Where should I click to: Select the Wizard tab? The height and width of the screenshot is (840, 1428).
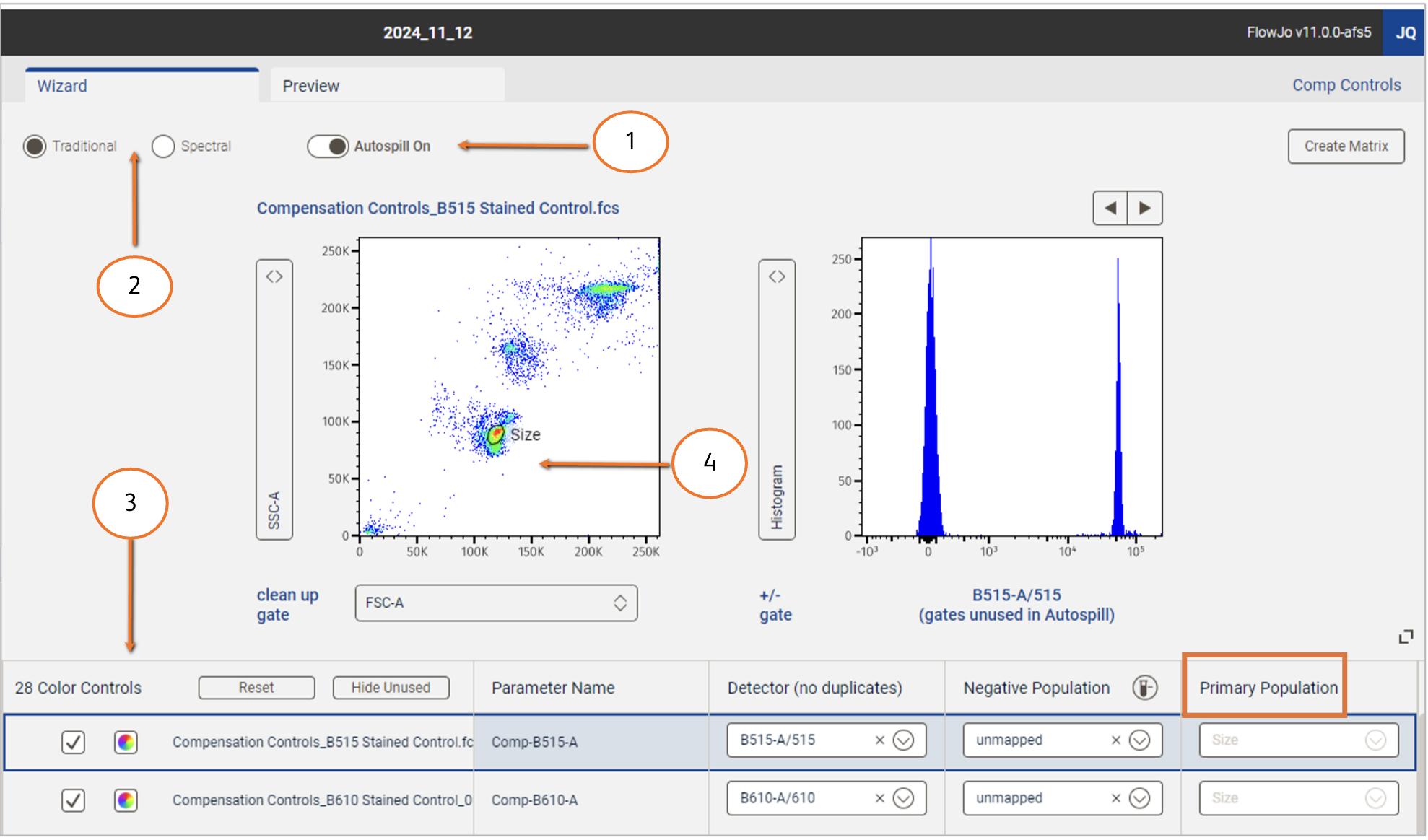click(x=142, y=86)
